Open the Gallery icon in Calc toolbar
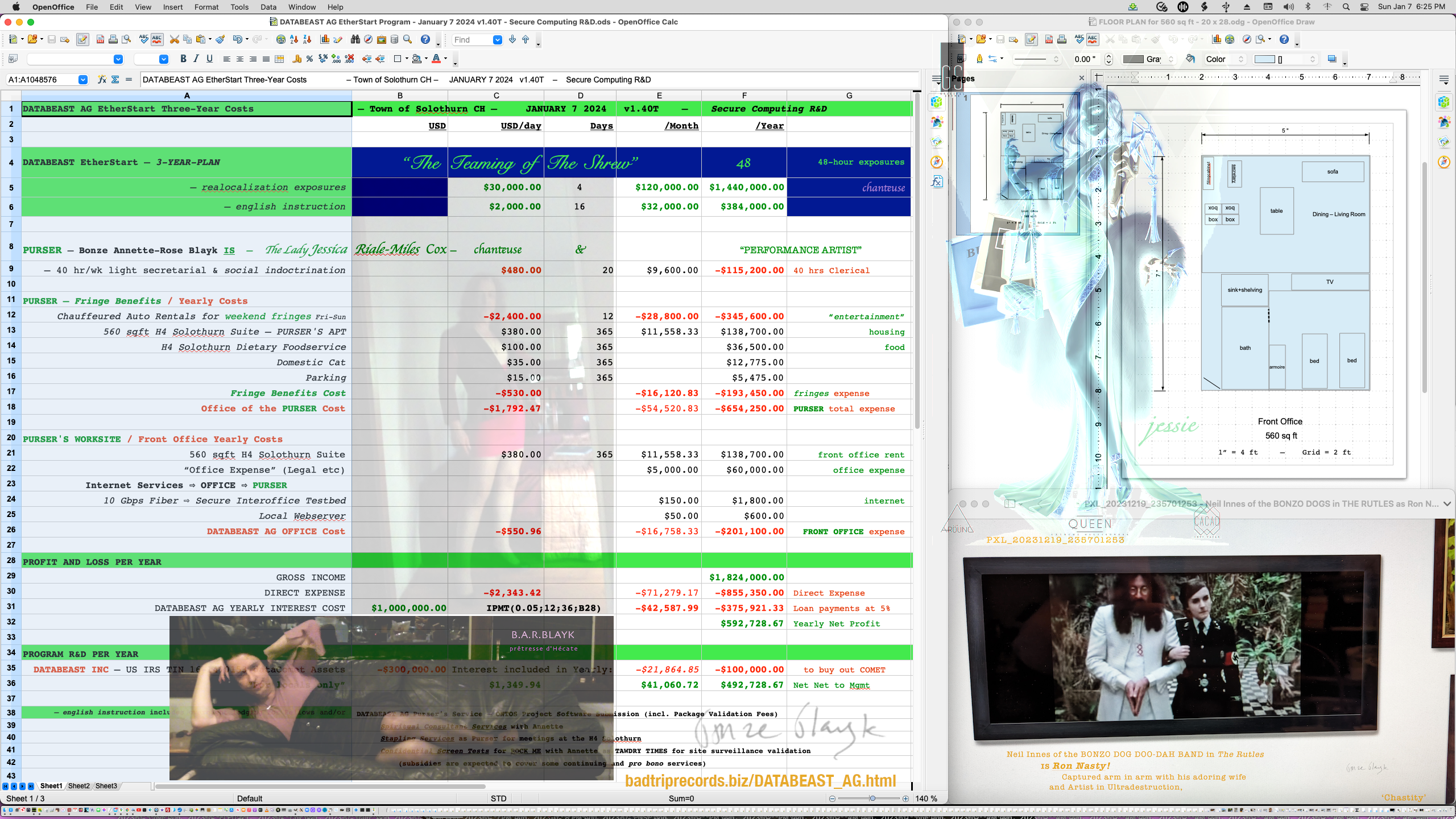Viewport: 1456px width, 819px height. (x=382, y=39)
